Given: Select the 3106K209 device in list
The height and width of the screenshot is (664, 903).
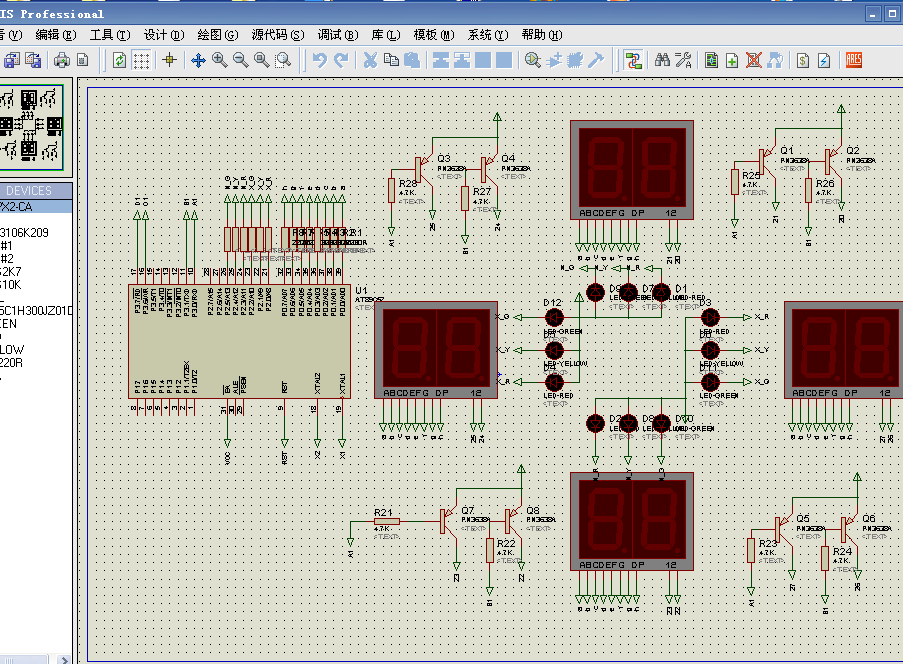Looking at the screenshot, I should [x=26, y=232].
